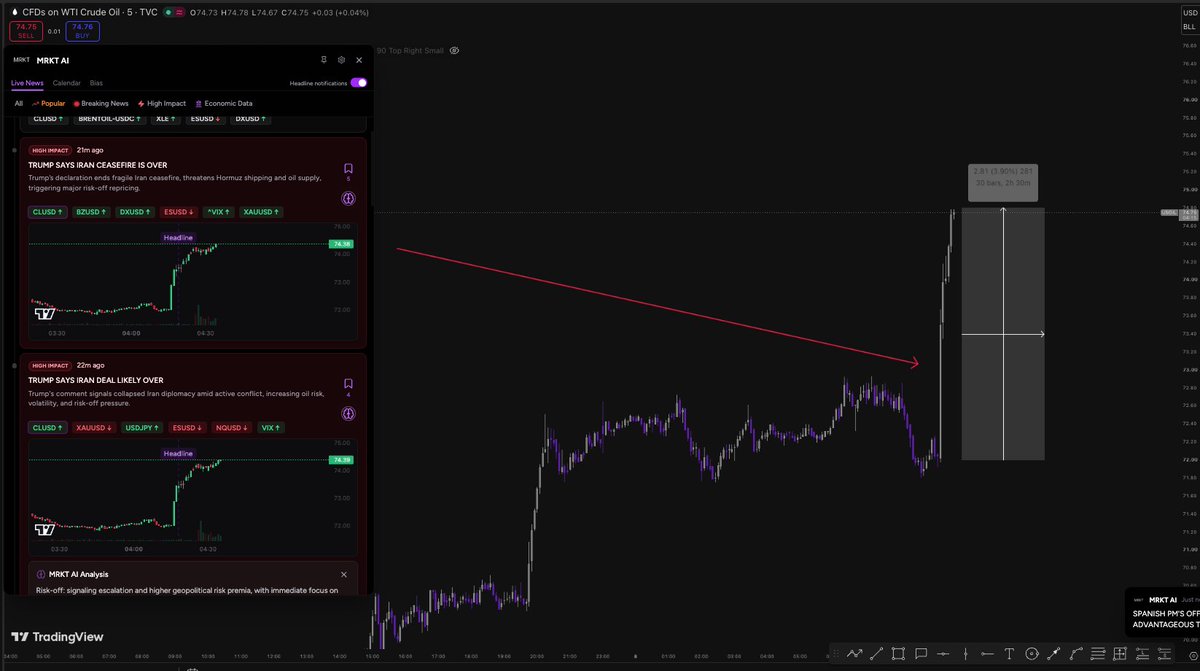Select the price range measure tool
The height and width of the screenshot is (671, 1200).
(x=1120, y=654)
